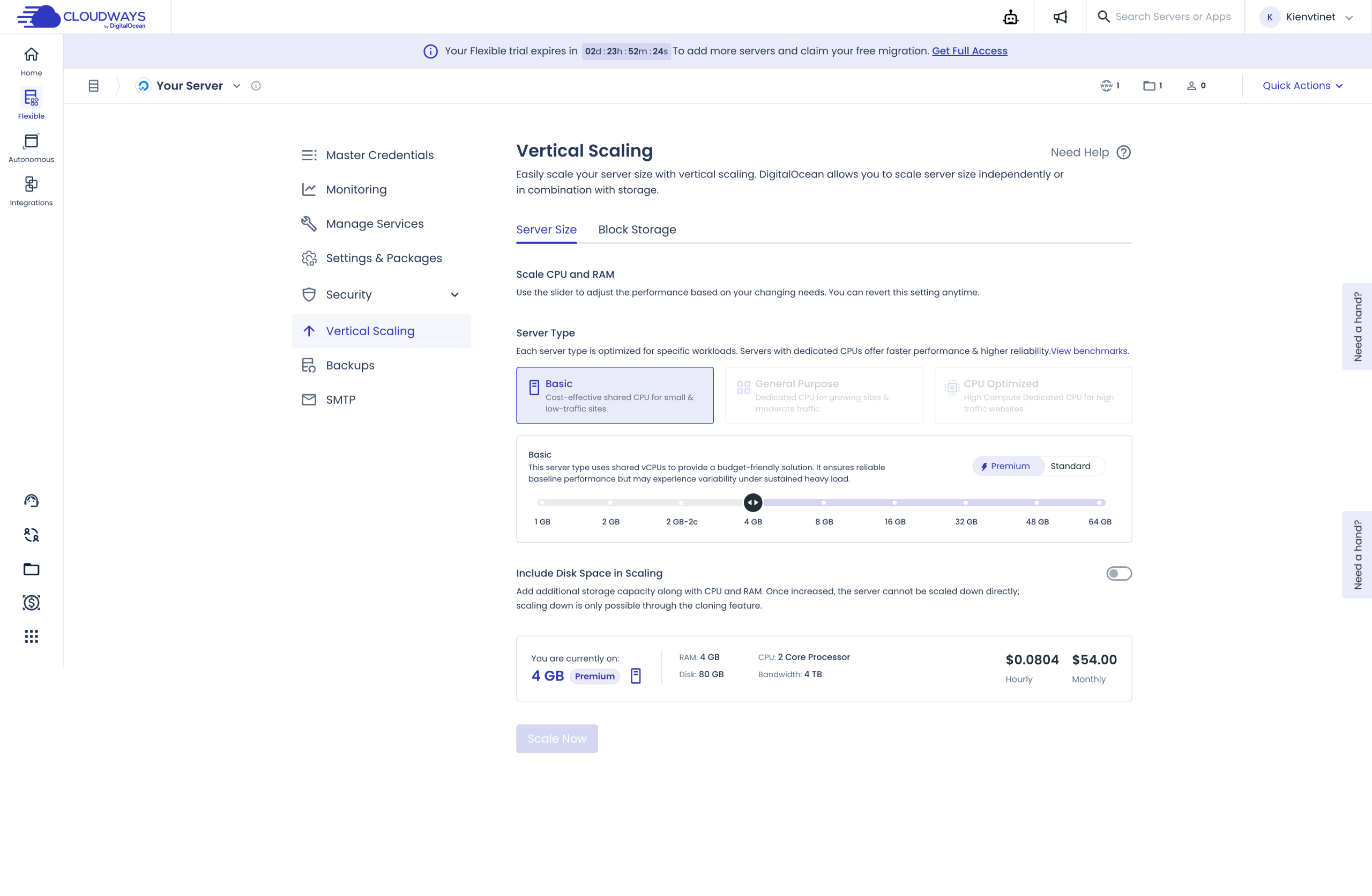Click the server info icon beside Your Server
Viewport: 1372px width, 896px height.
coord(256,86)
